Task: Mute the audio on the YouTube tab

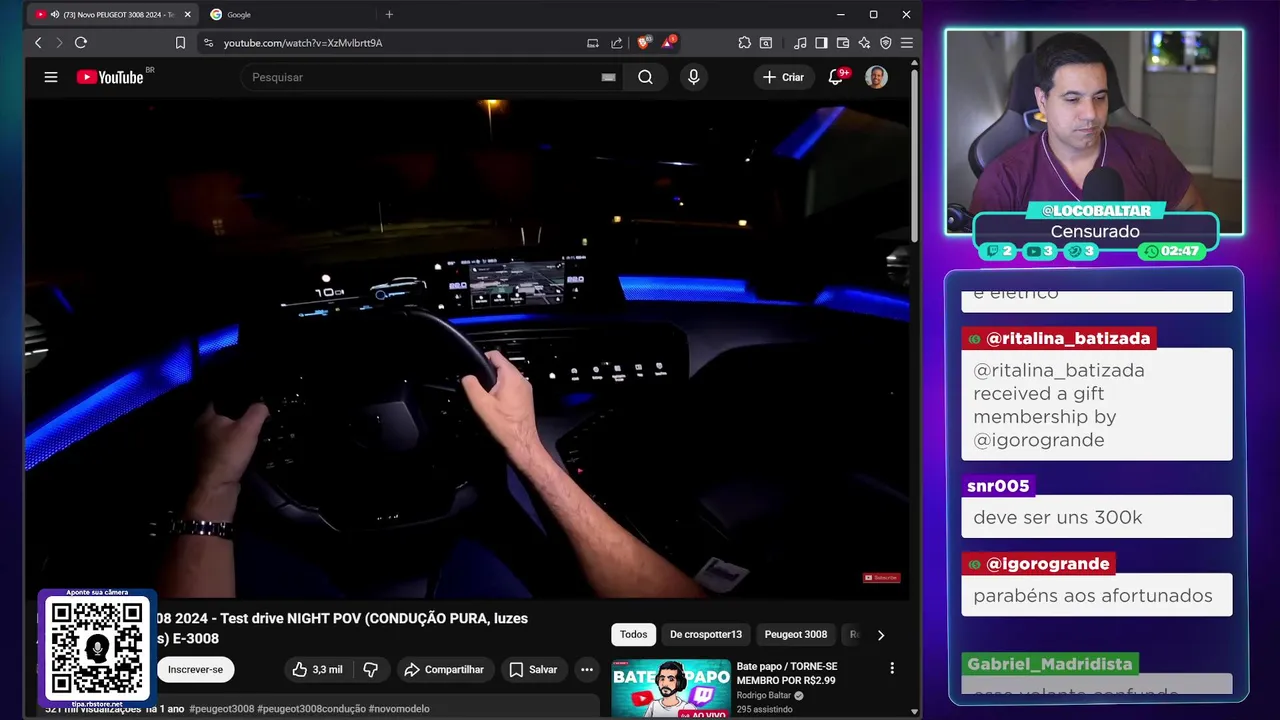Action: click(x=54, y=15)
